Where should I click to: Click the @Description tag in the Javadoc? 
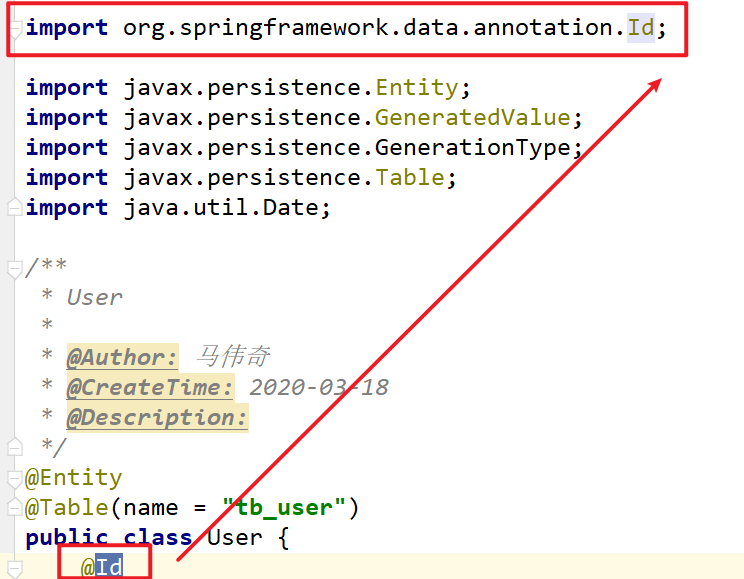click(157, 417)
